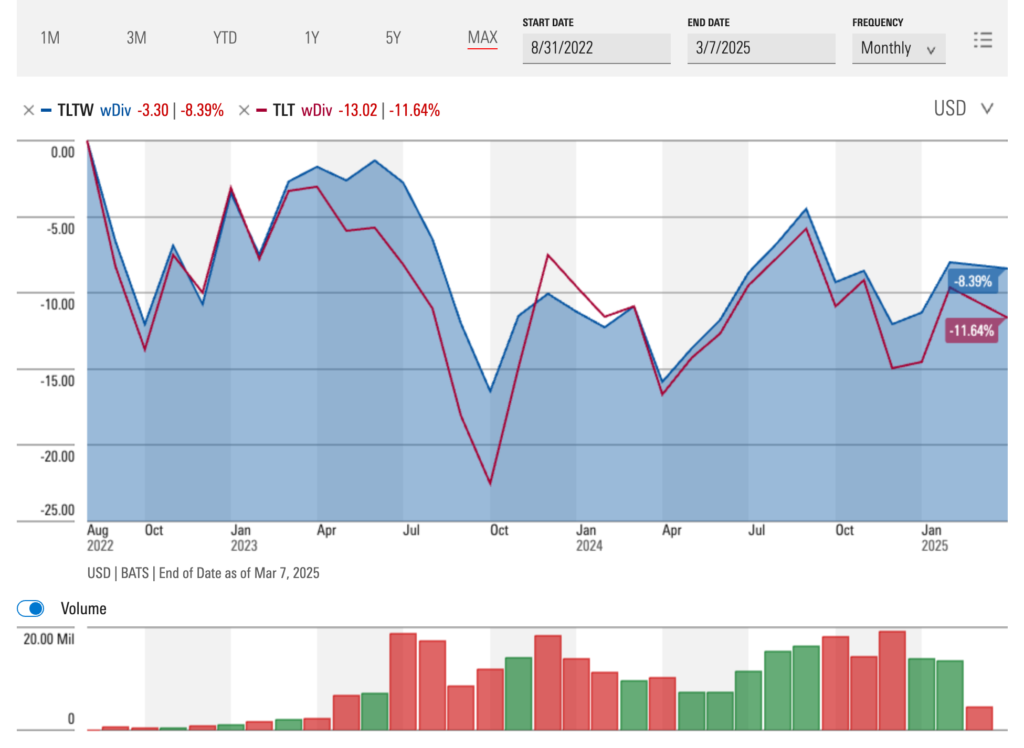Select the MAX time range

[482, 38]
